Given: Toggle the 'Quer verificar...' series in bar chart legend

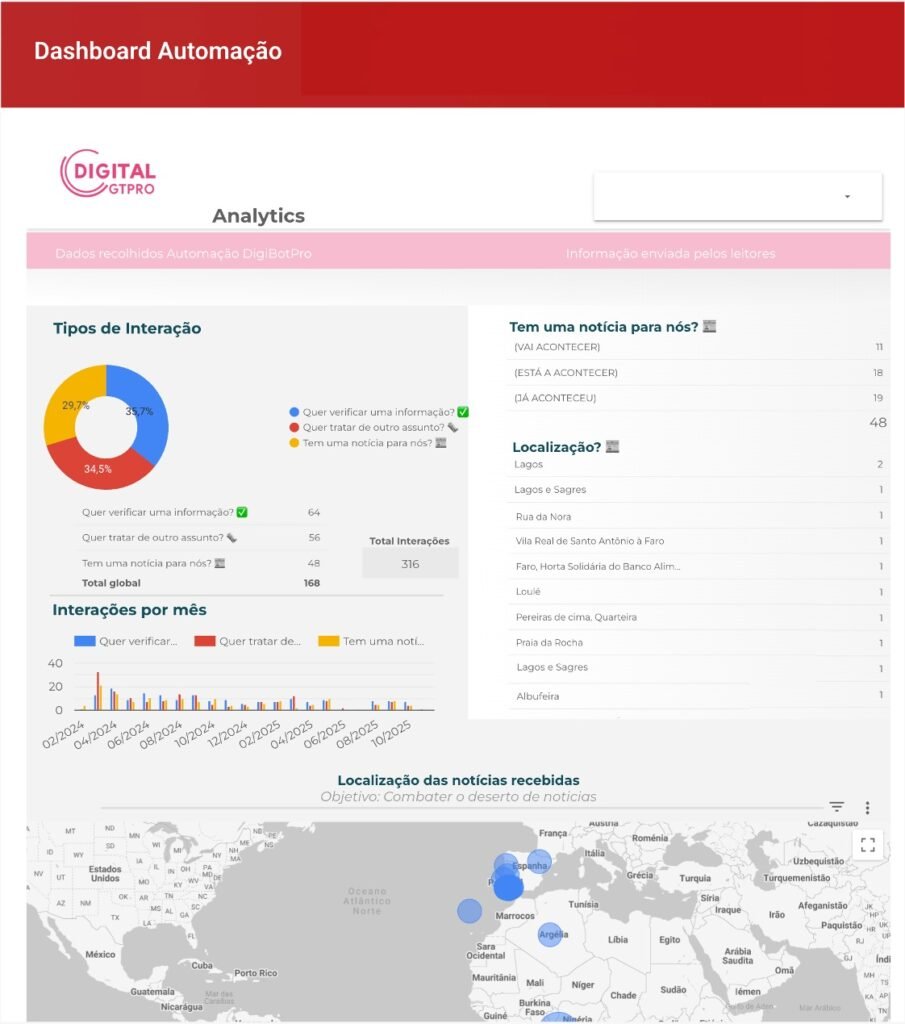Looking at the screenshot, I should [127, 641].
